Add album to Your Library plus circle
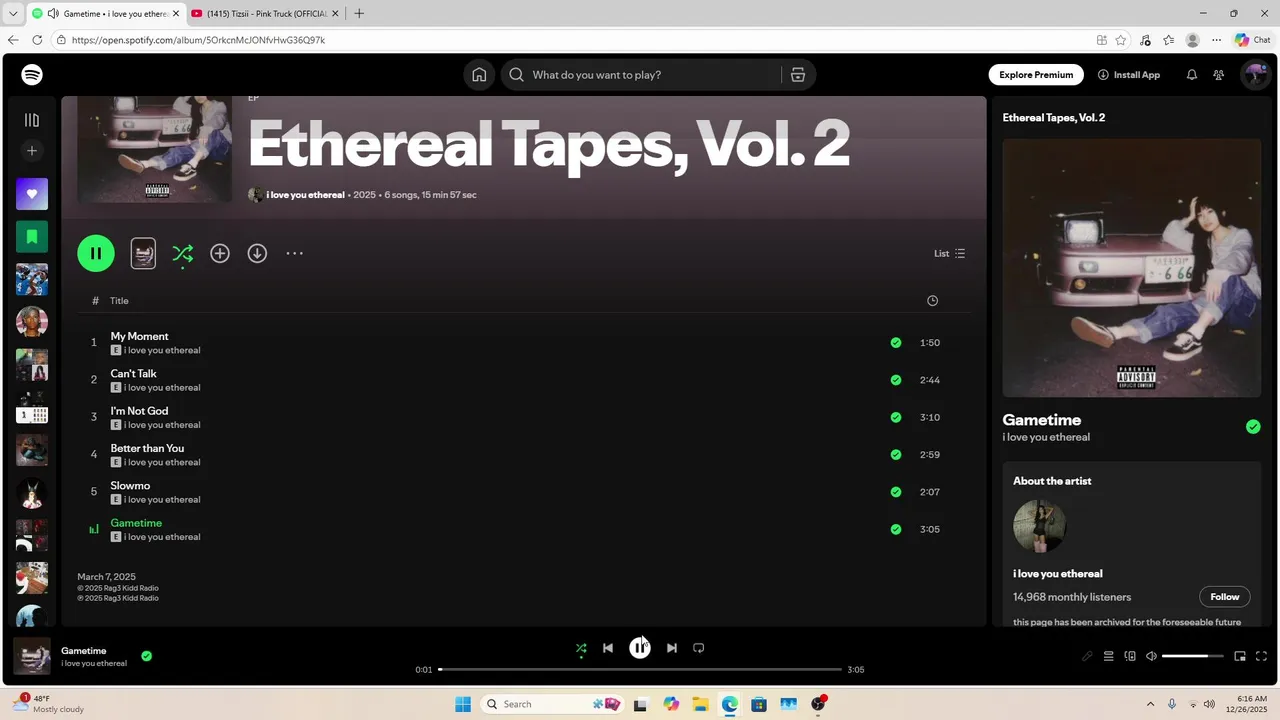 [x=220, y=254]
